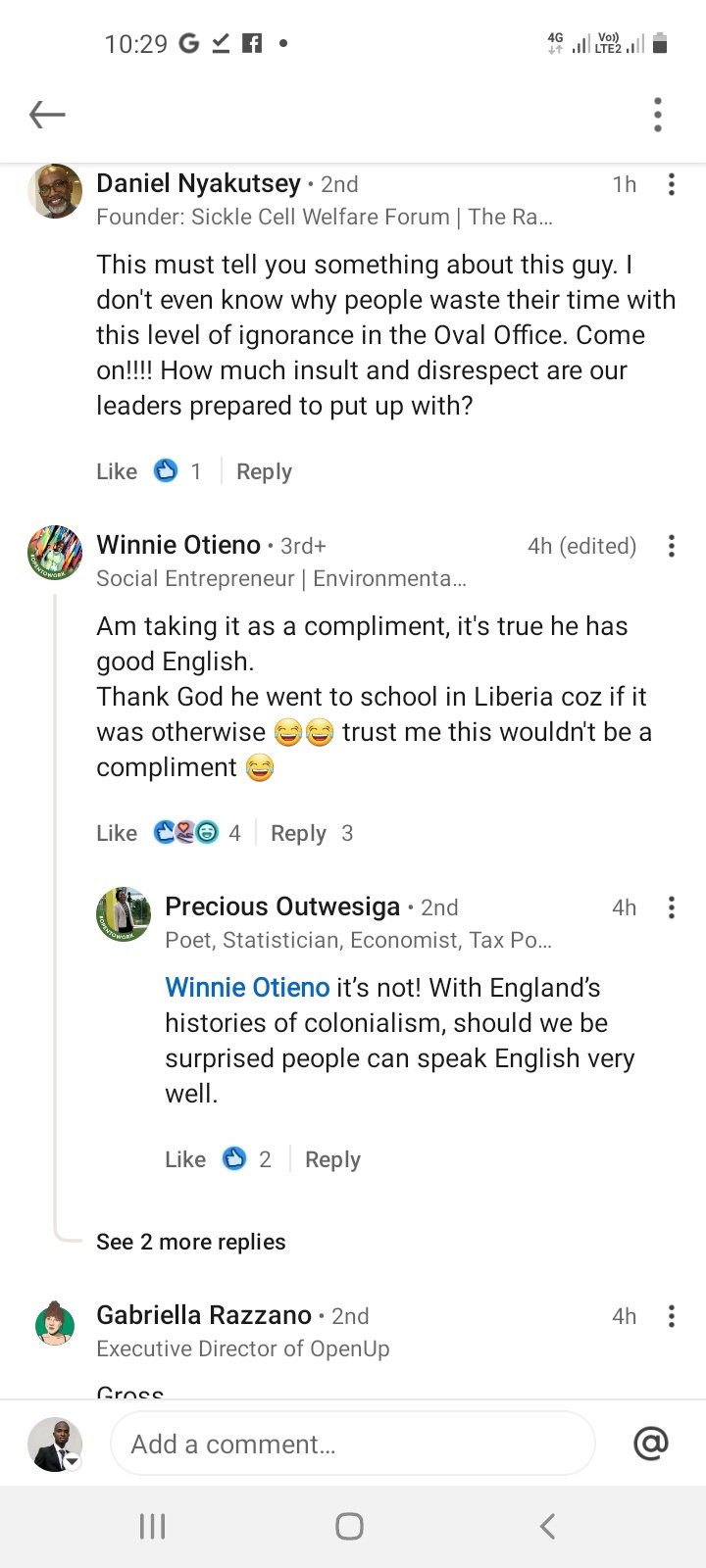Open options for Precious Outwesiga's reply
The image size is (706, 1568).
tap(672, 907)
